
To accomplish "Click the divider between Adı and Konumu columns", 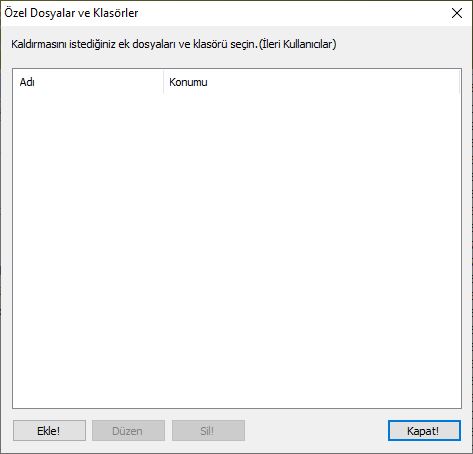I will (164, 82).
